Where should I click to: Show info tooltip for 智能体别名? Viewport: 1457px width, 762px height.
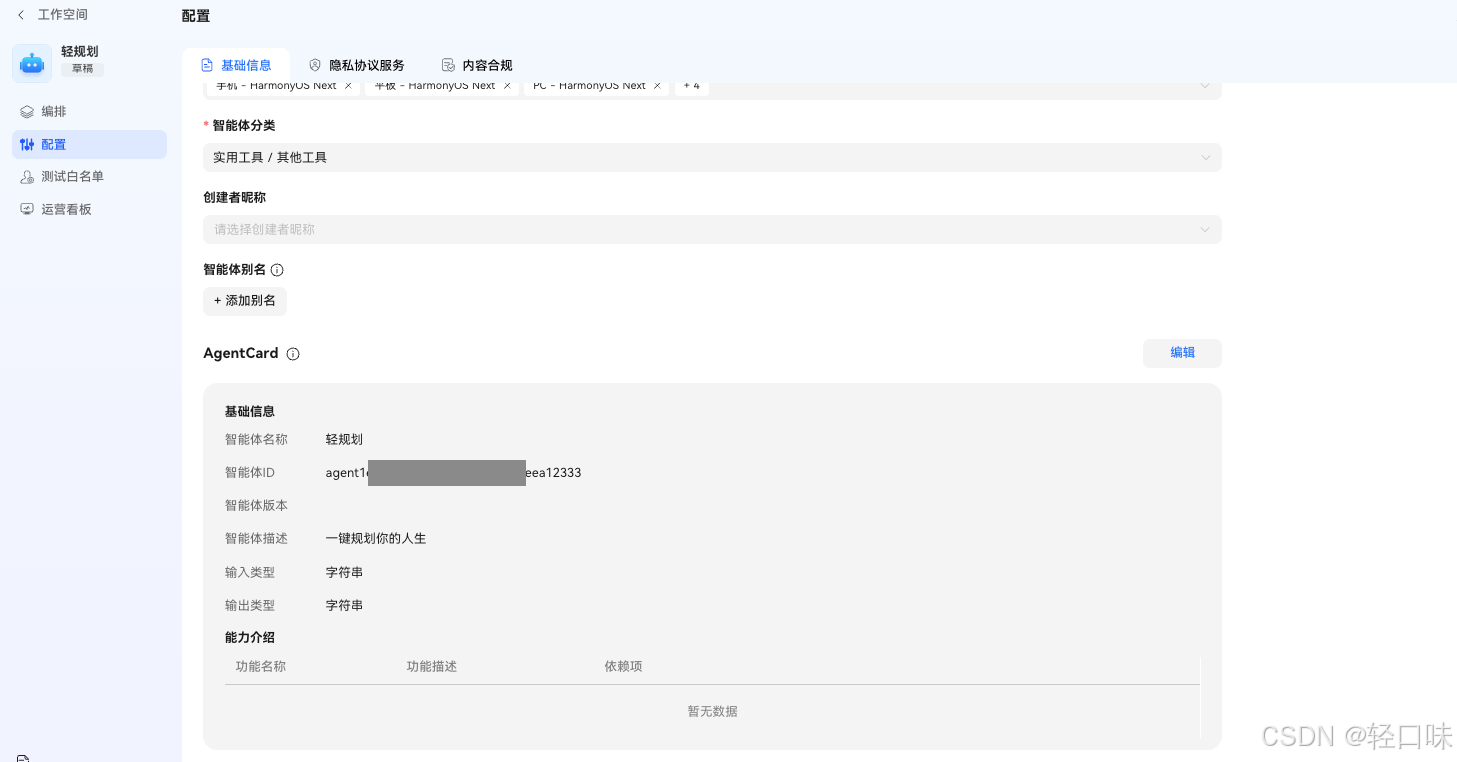[x=277, y=270]
